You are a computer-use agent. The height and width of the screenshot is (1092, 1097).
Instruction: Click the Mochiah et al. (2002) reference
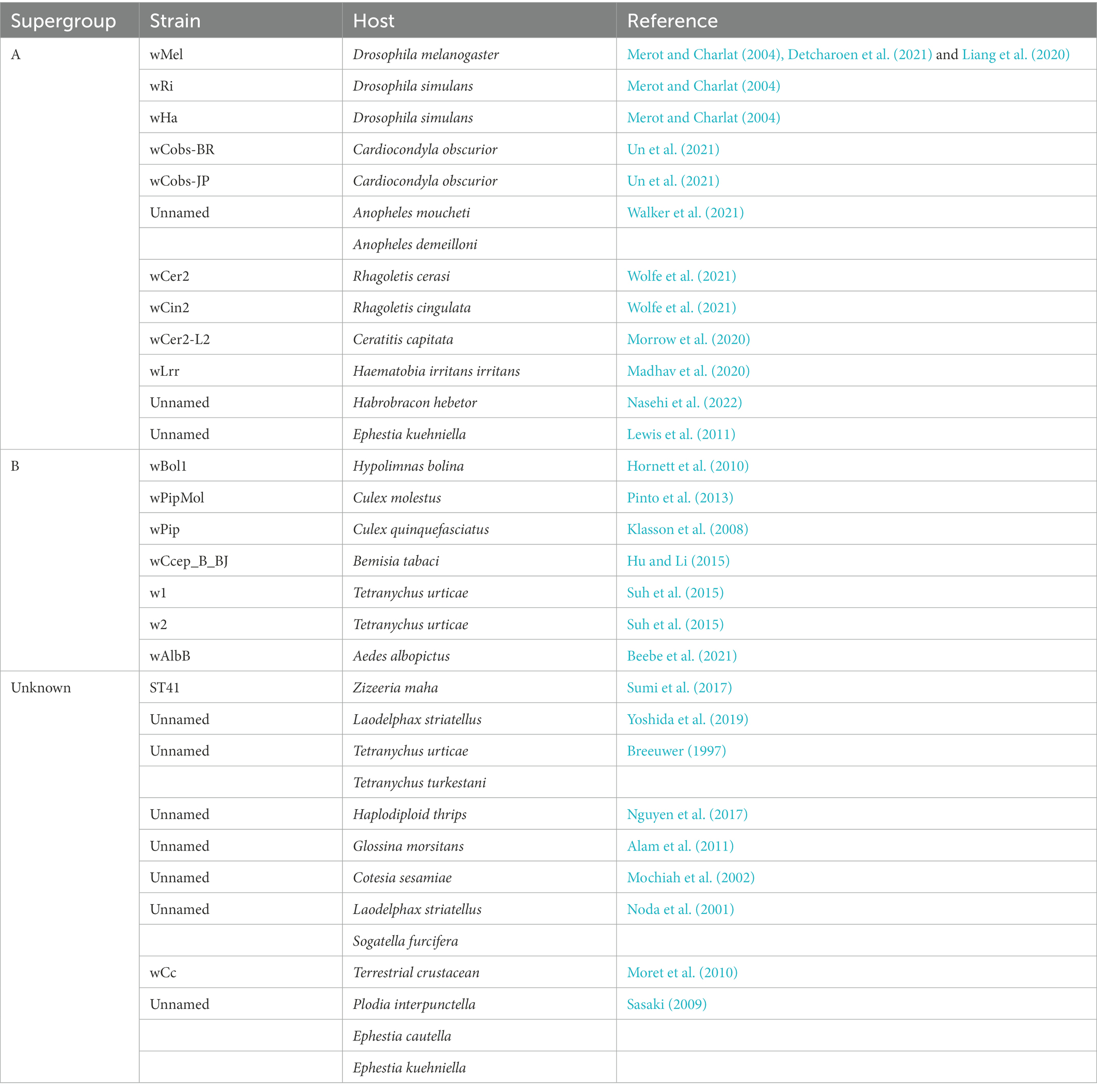(690, 878)
